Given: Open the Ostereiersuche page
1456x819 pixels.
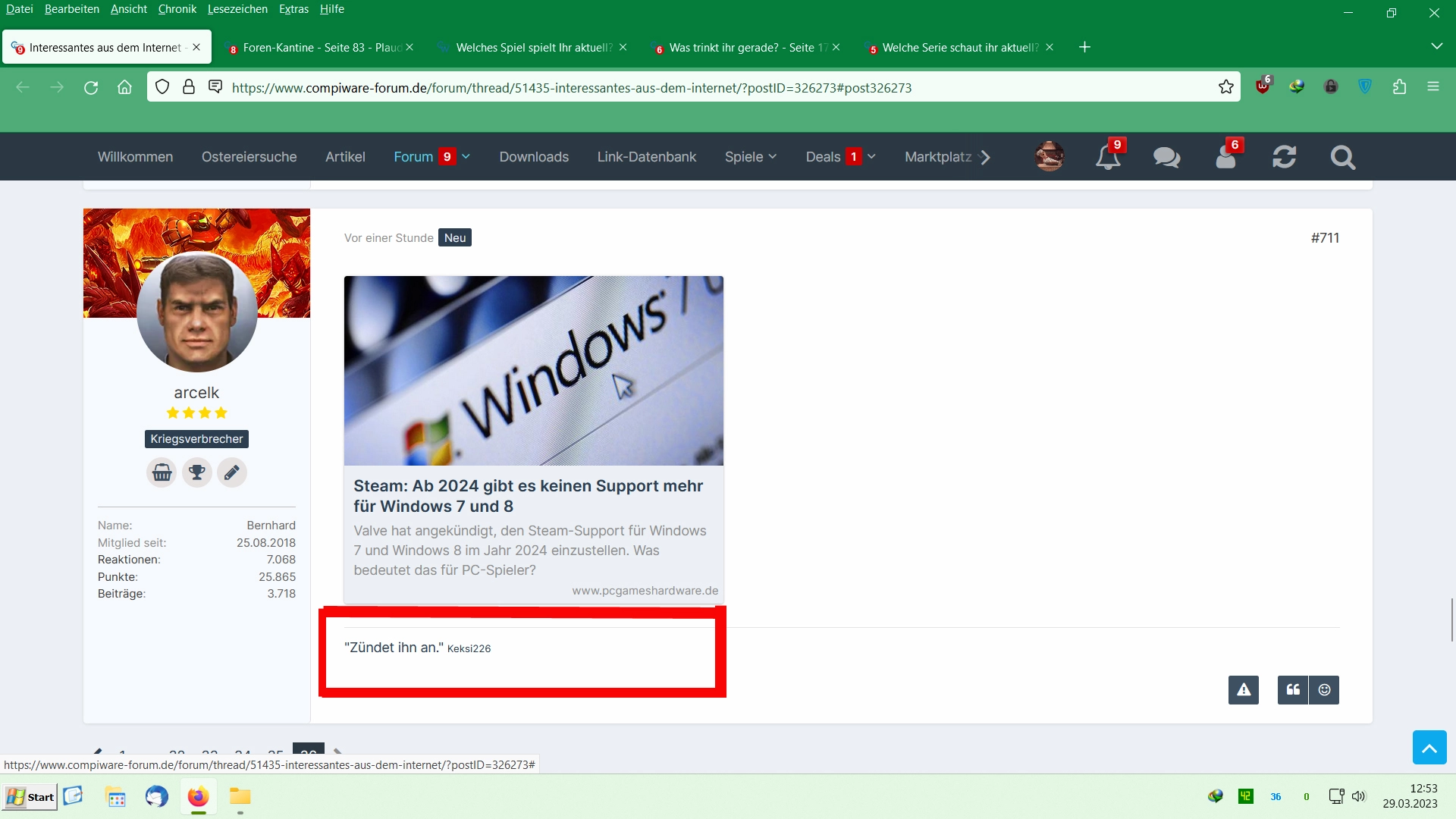Looking at the screenshot, I should click(249, 157).
